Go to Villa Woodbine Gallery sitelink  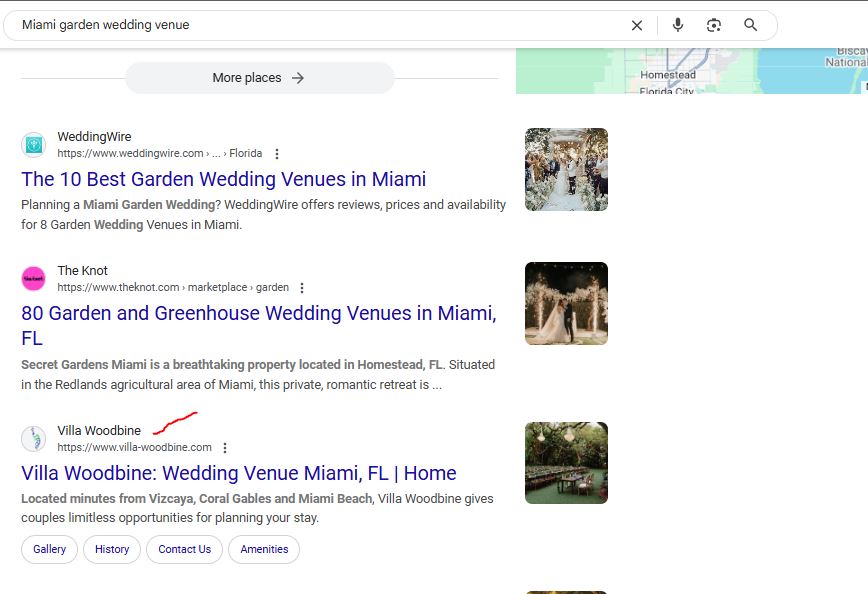coord(49,549)
